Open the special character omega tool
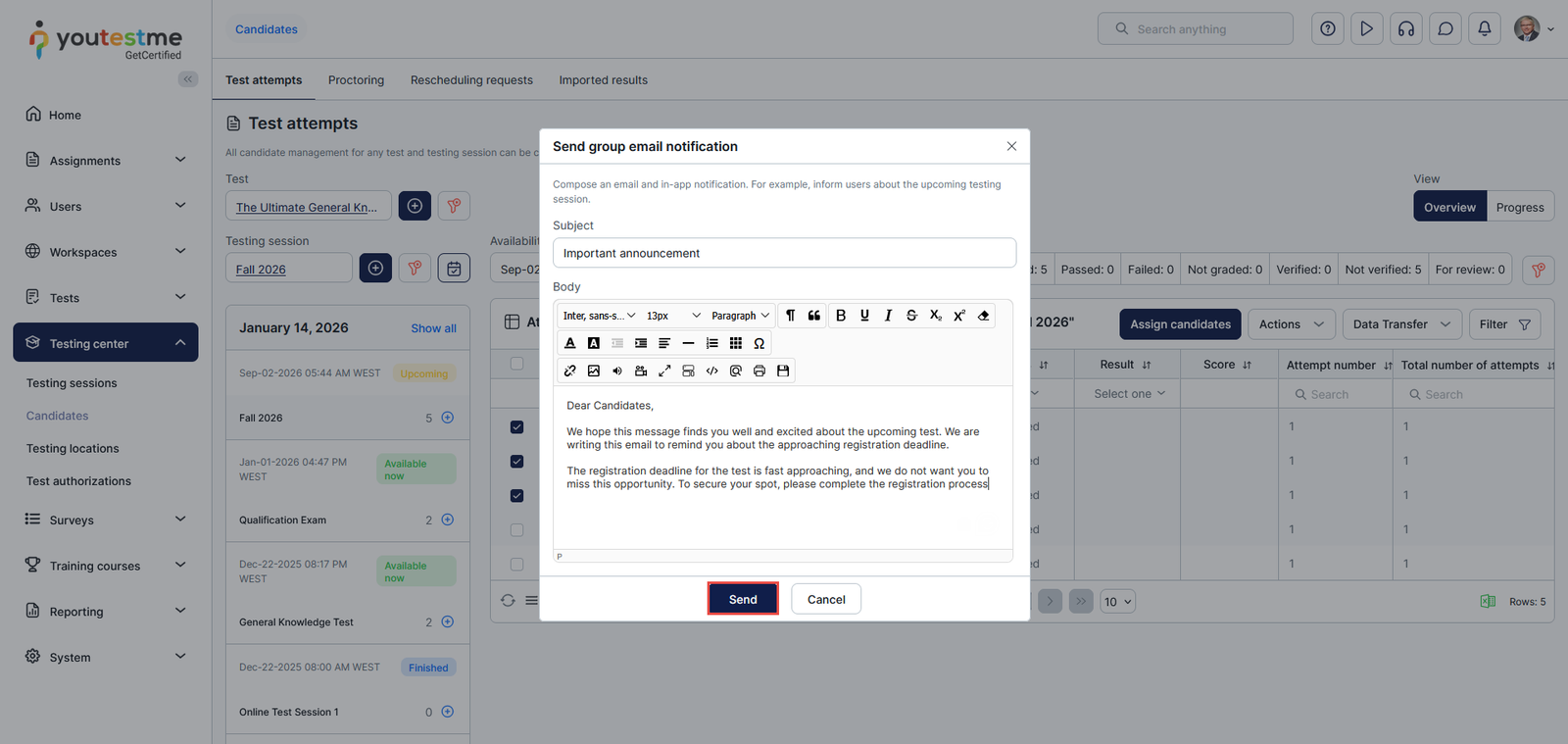This screenshot has width=1568, height=744. pos(759,343)
